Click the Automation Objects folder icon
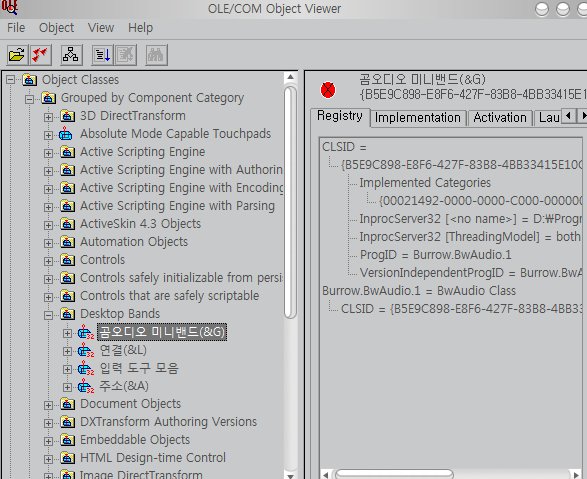Viewport: 587px width, 479px height. (67, 242)
